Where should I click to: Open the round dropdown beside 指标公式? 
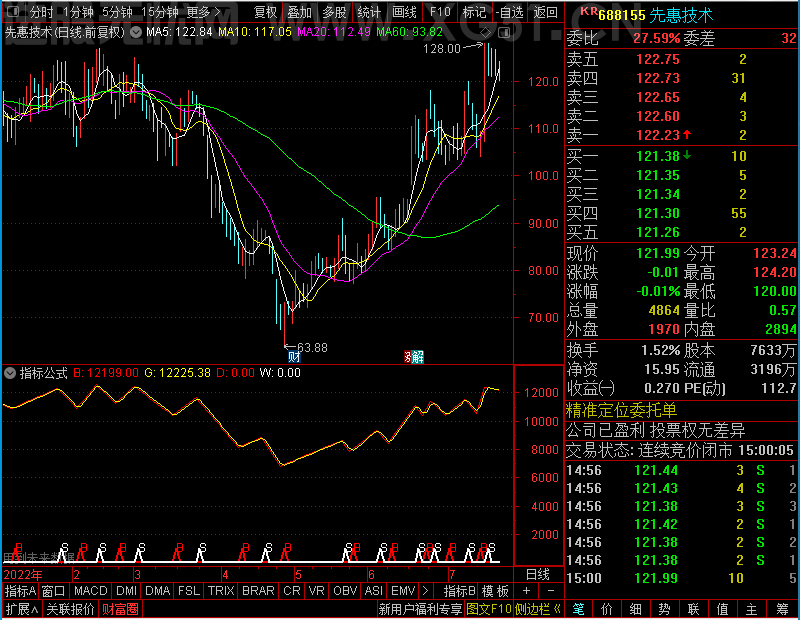point(10,373)
